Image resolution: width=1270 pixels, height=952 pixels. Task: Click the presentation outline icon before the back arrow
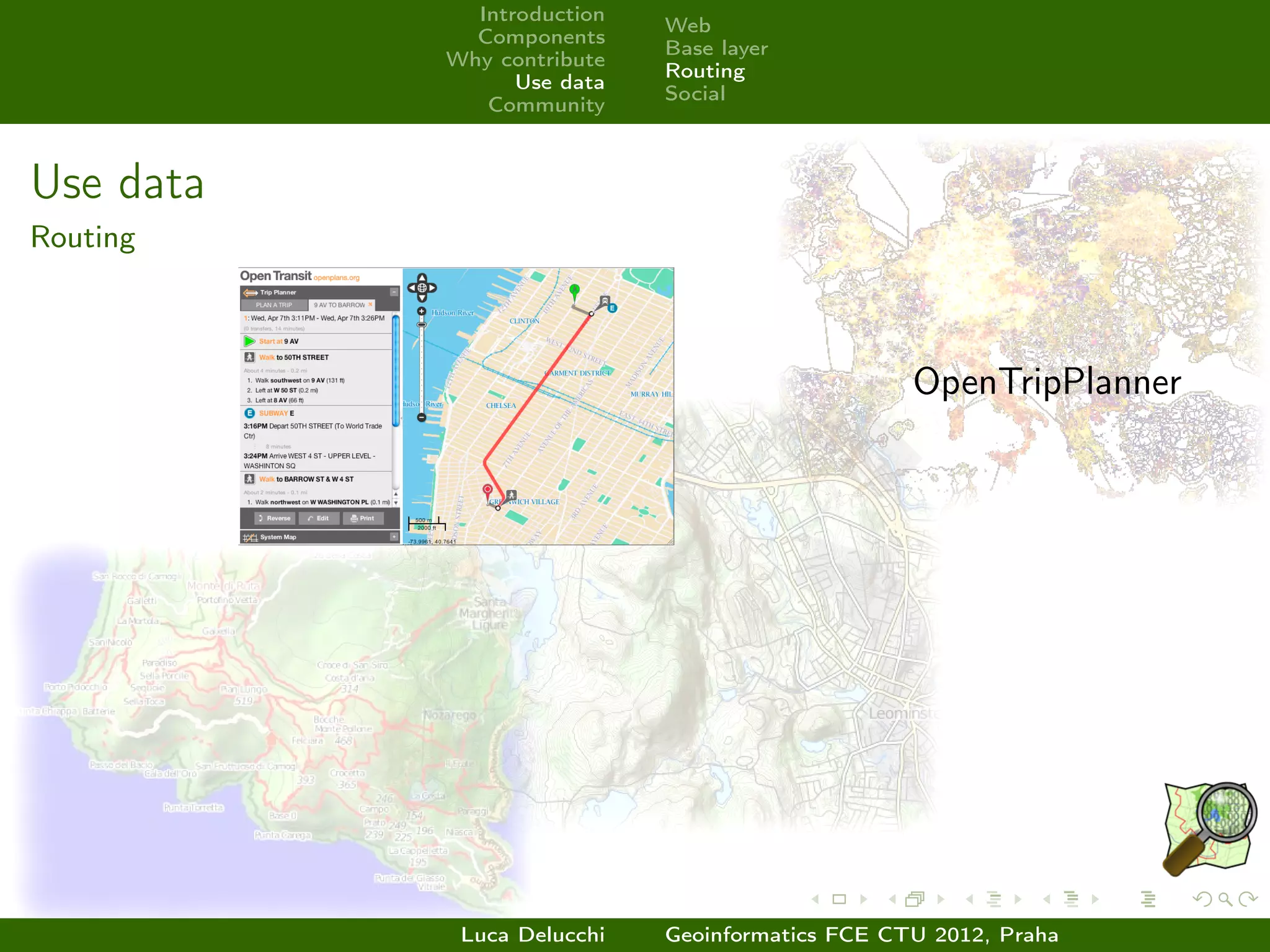click(x=1148, y=899)
